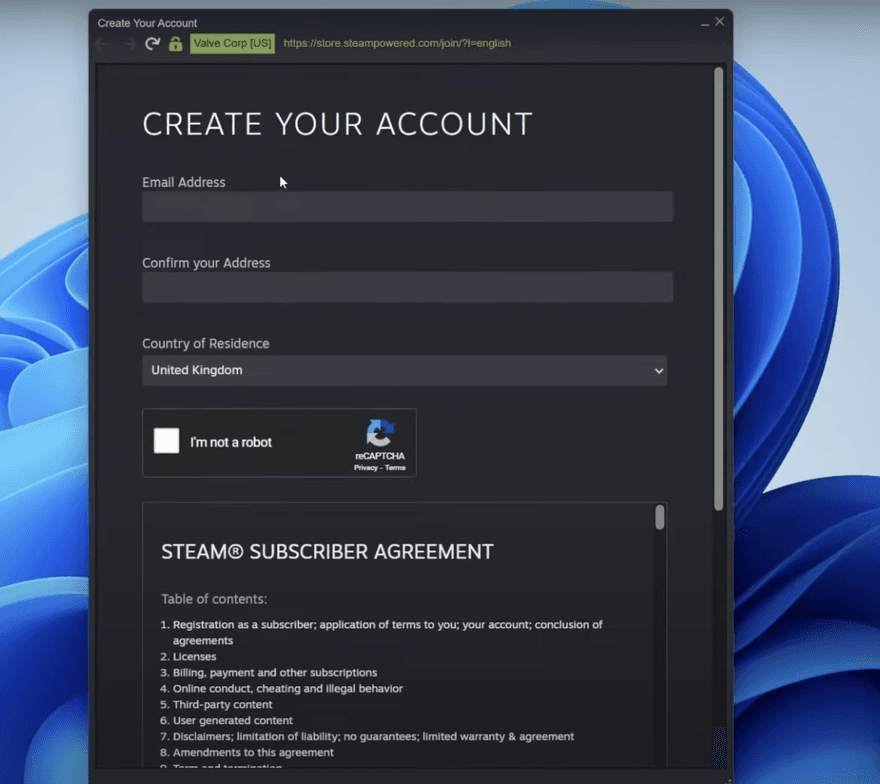Minimize the Create Your Account window
This screenshot has height=784, width=880.
coord(705,23)
